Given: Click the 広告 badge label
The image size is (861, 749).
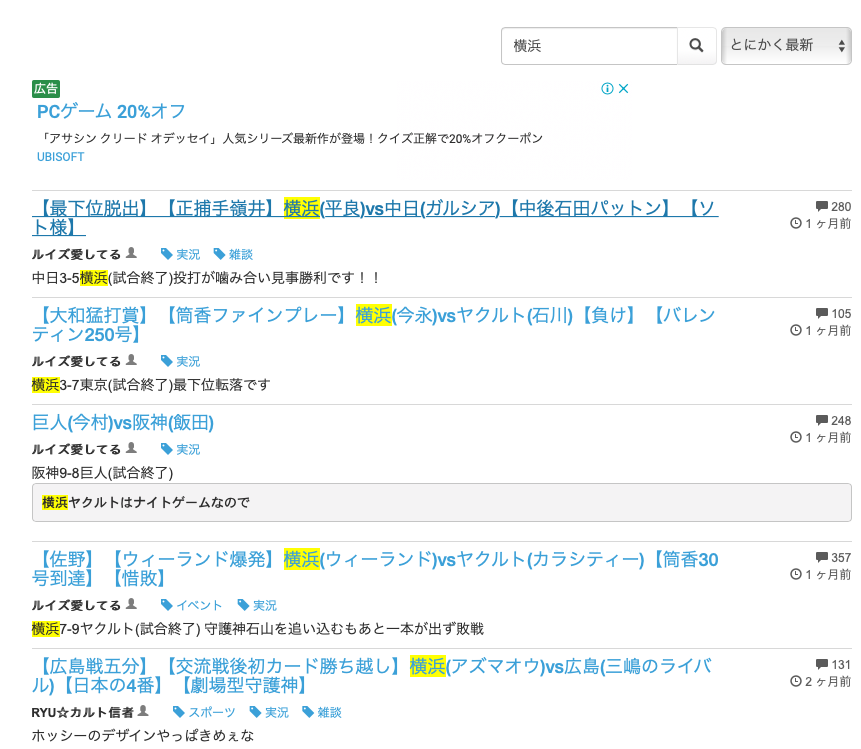Looking at the screenshot, I should tap(46, 88).
